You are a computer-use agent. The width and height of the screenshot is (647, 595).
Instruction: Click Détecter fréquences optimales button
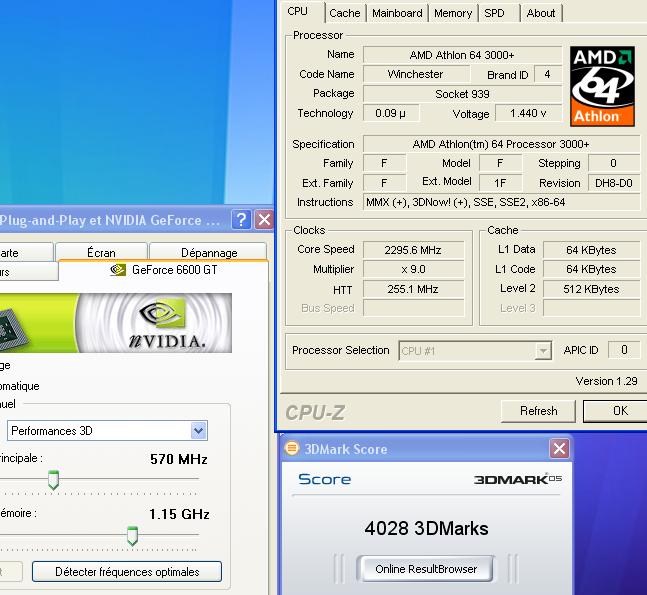127,571
